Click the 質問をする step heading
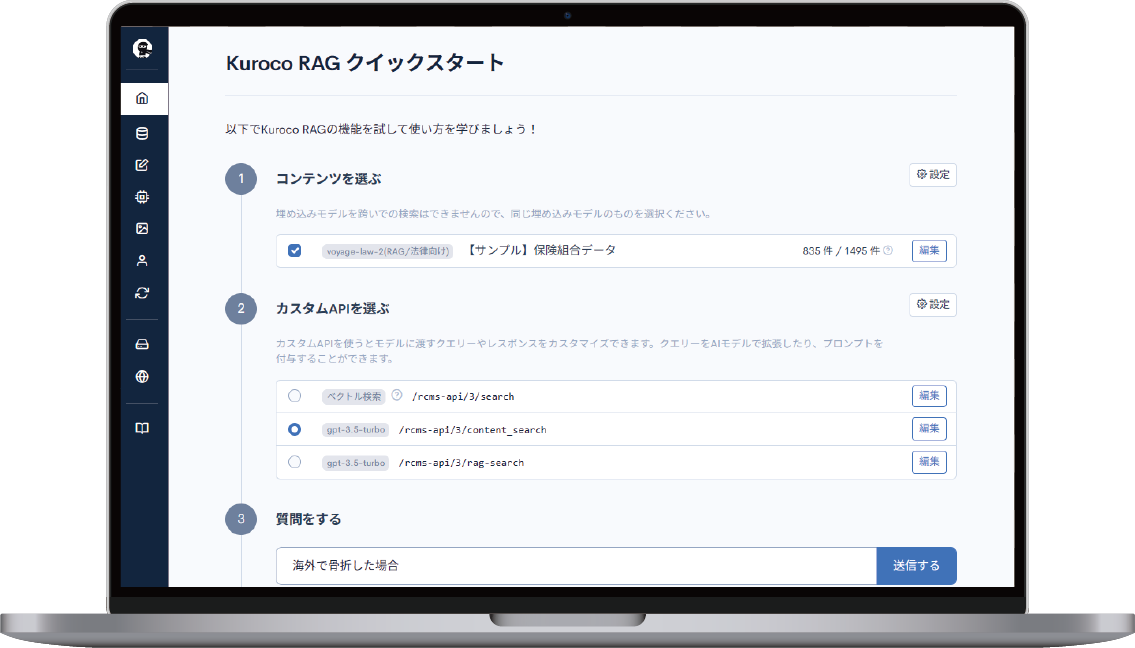1135x648 pixels. click(x=308, y=519)
